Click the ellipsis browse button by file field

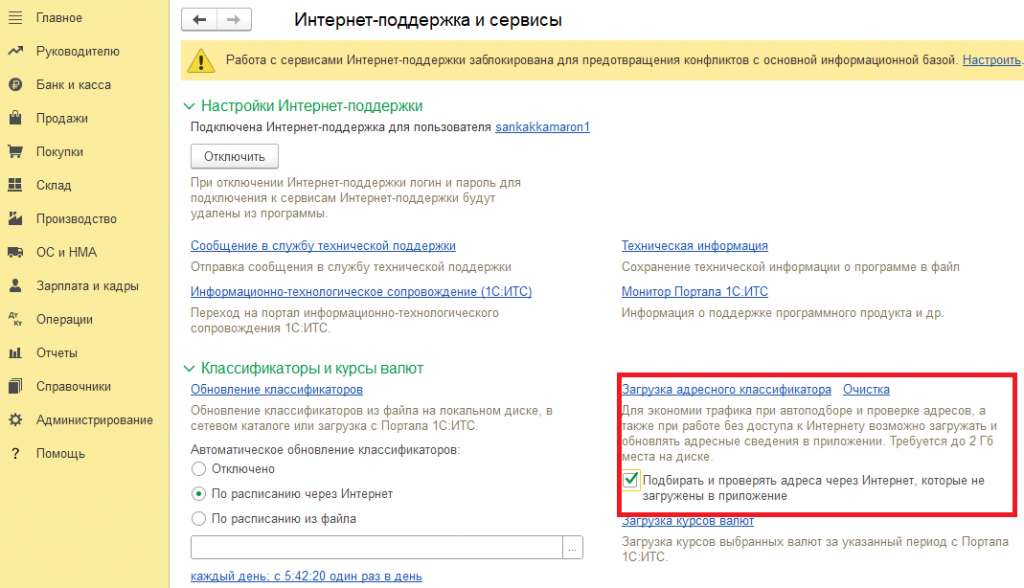pos(572,547)
